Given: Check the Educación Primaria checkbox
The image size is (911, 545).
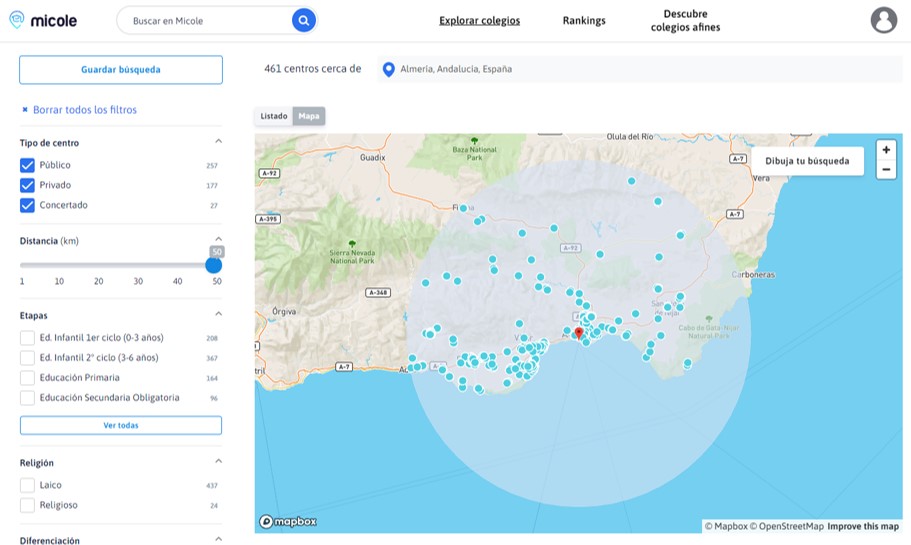Looking at the screenshot, I should click(x=27, y=378).
